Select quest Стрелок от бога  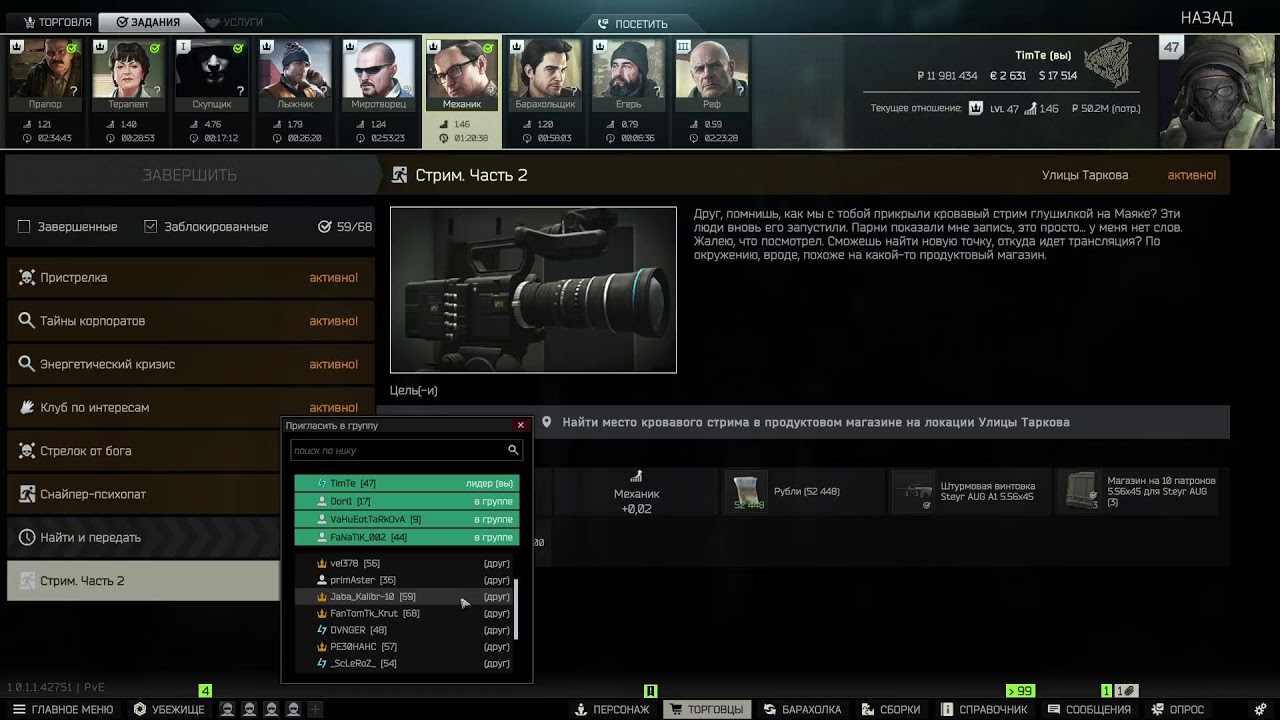click(143, 451)
